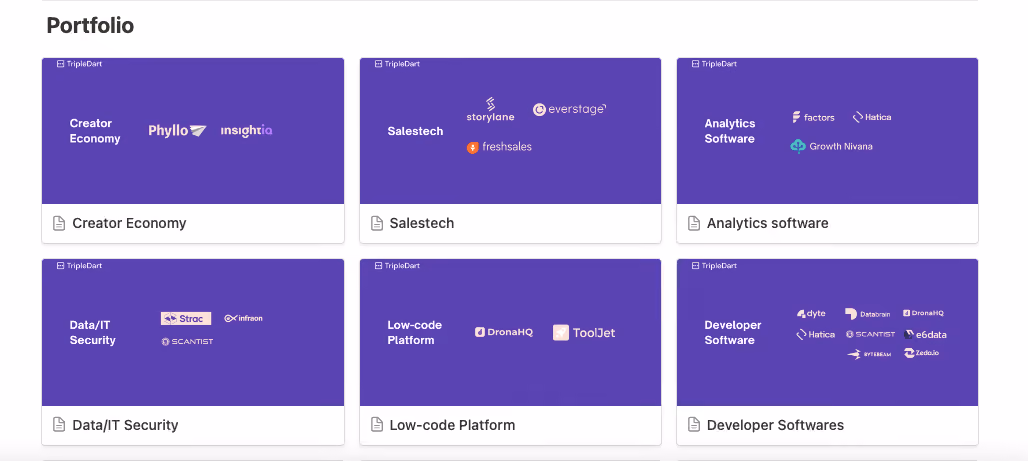This screenshot has width=1028, height=461.
Task: Click the Hatica logo in Developer Software card
Action: [816, 334]
